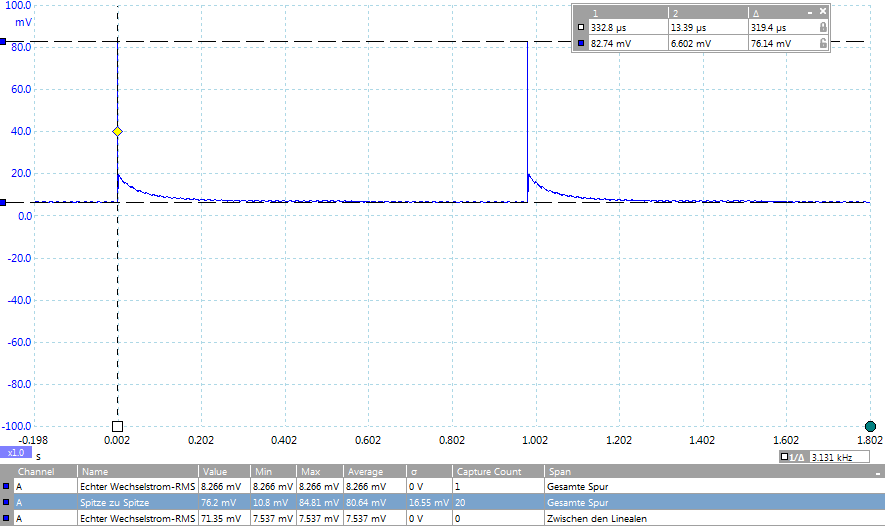Collapse the measurements table with the dash
The height and width of the screenshot is (528, 885).
point(878,472)
